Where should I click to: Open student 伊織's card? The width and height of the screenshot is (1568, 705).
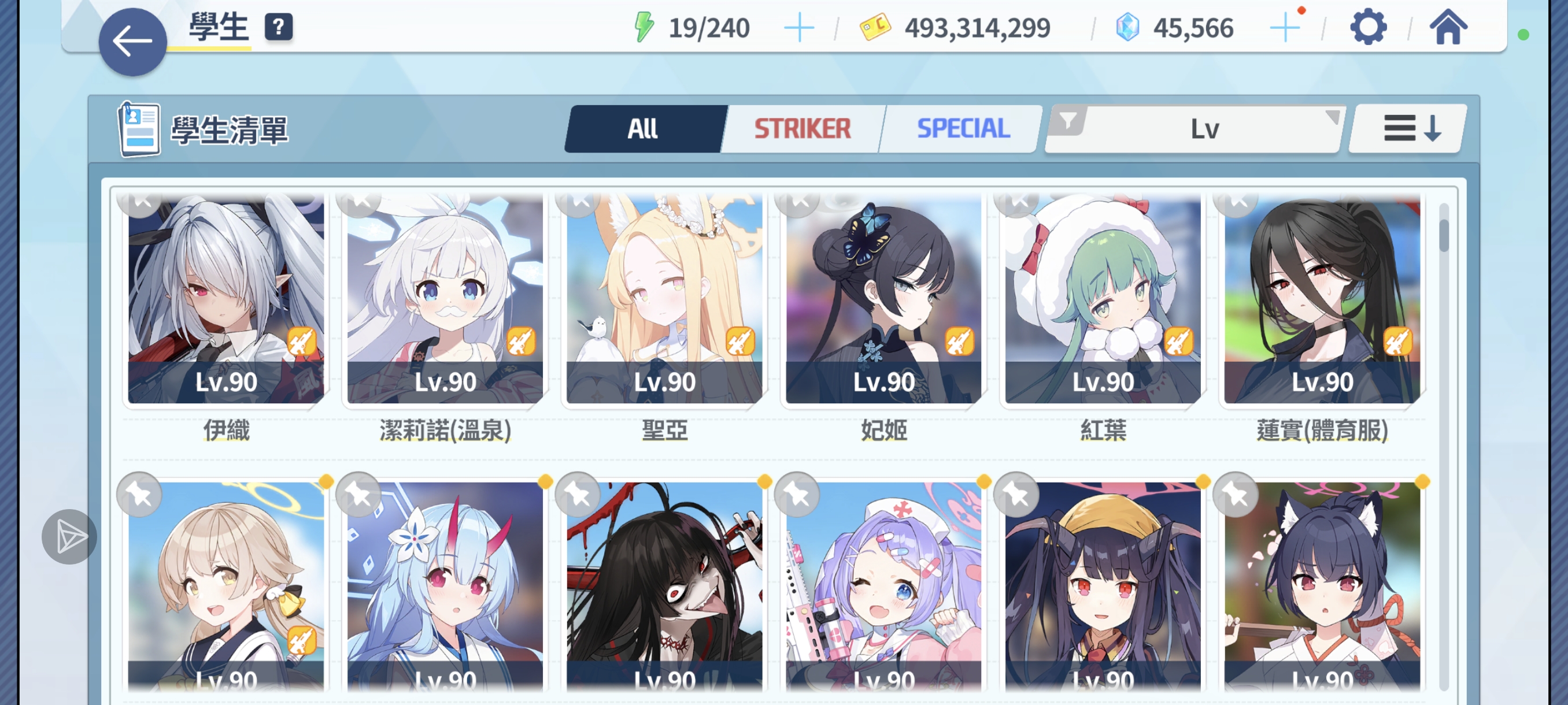pyautogui.click(x=226, y=298)
